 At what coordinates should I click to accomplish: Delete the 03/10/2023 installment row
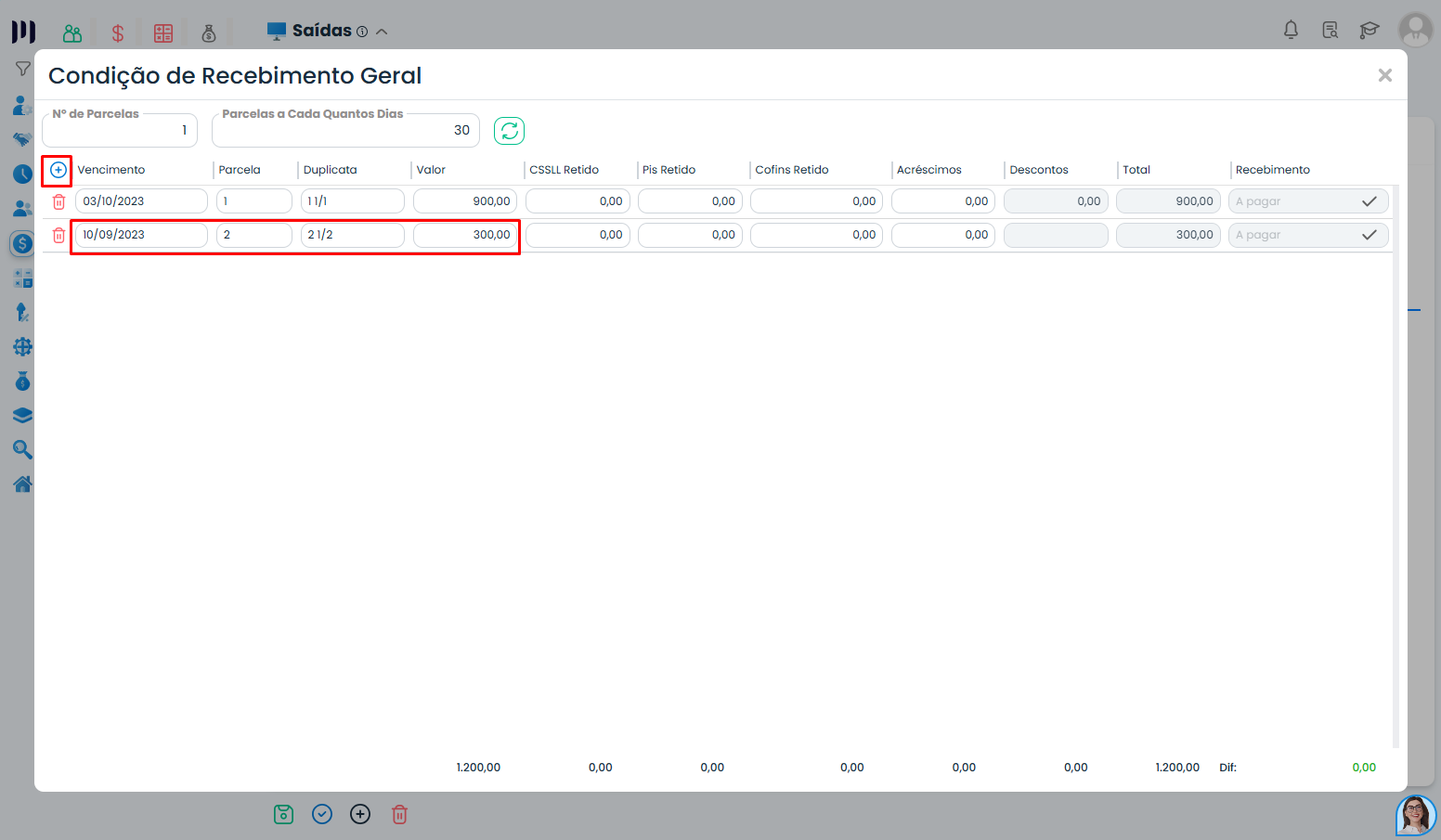58,201
